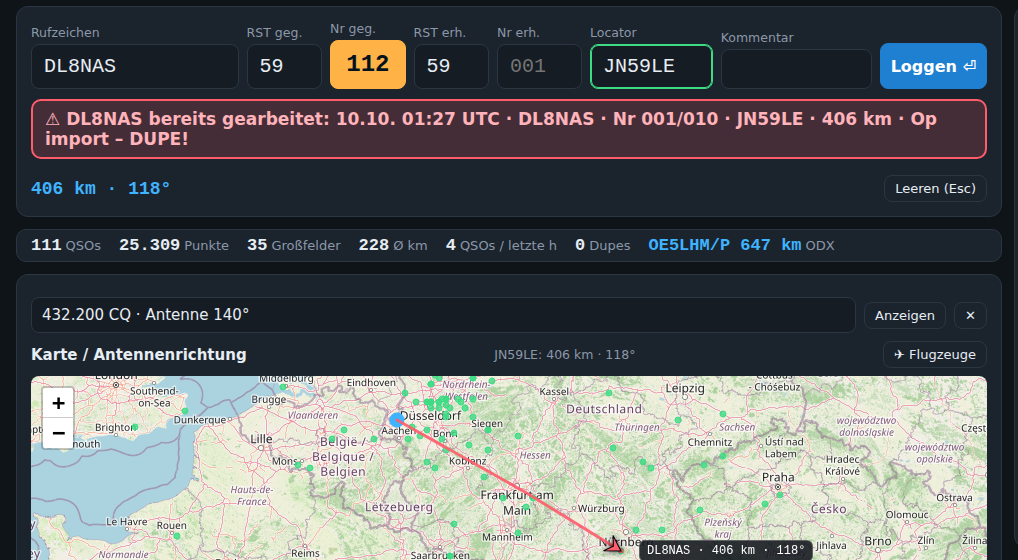The width and height of the screenshot is (1018, 560).
Task: Click the blue Loggen button
Action: click(933, 66)
